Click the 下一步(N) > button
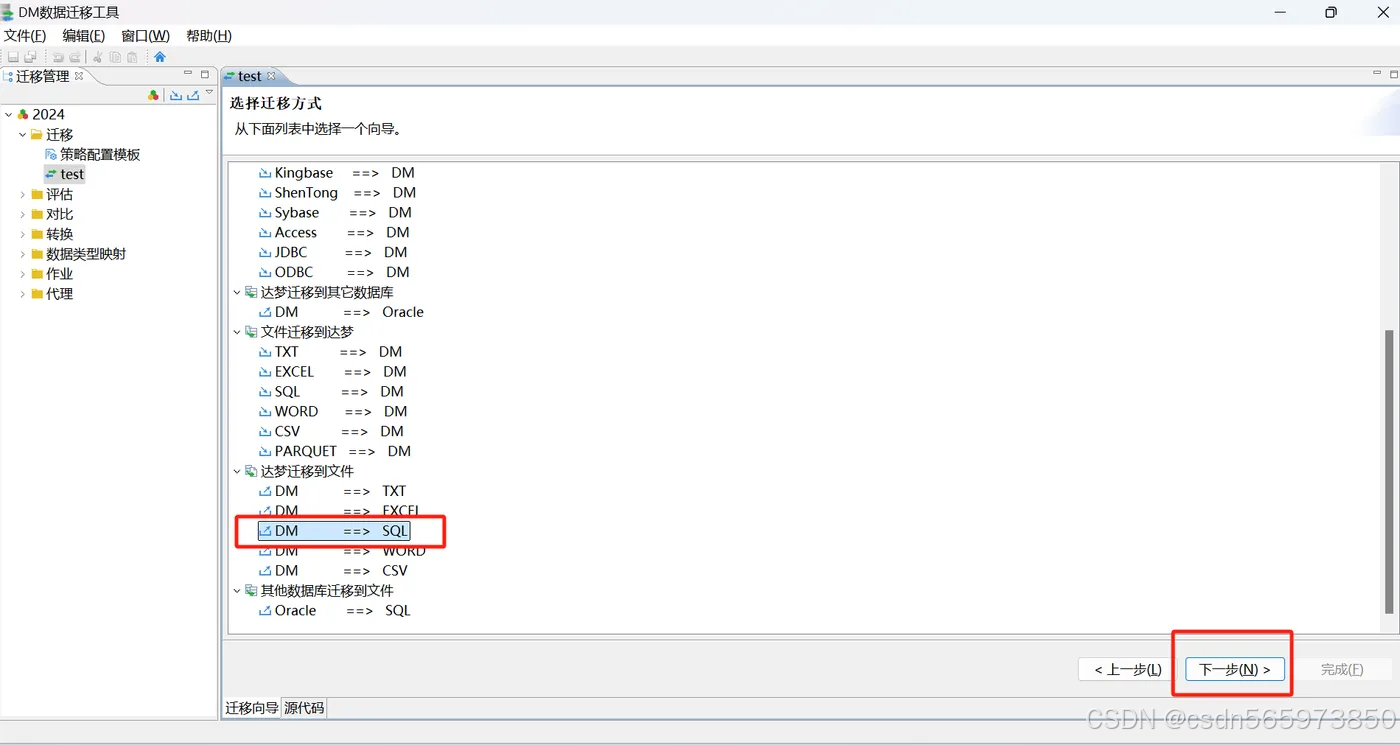Screen dimensions: 1400x745 pos(1234,669)
